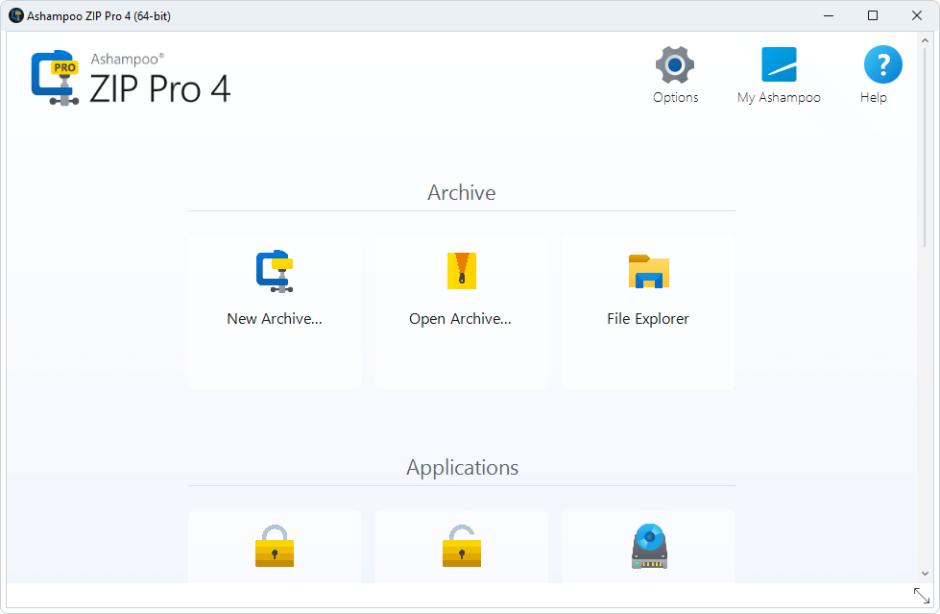This screenshot has height=614, width=940.
Task: Click the virtual drive disk icon
Action: [x=649, y=546]
